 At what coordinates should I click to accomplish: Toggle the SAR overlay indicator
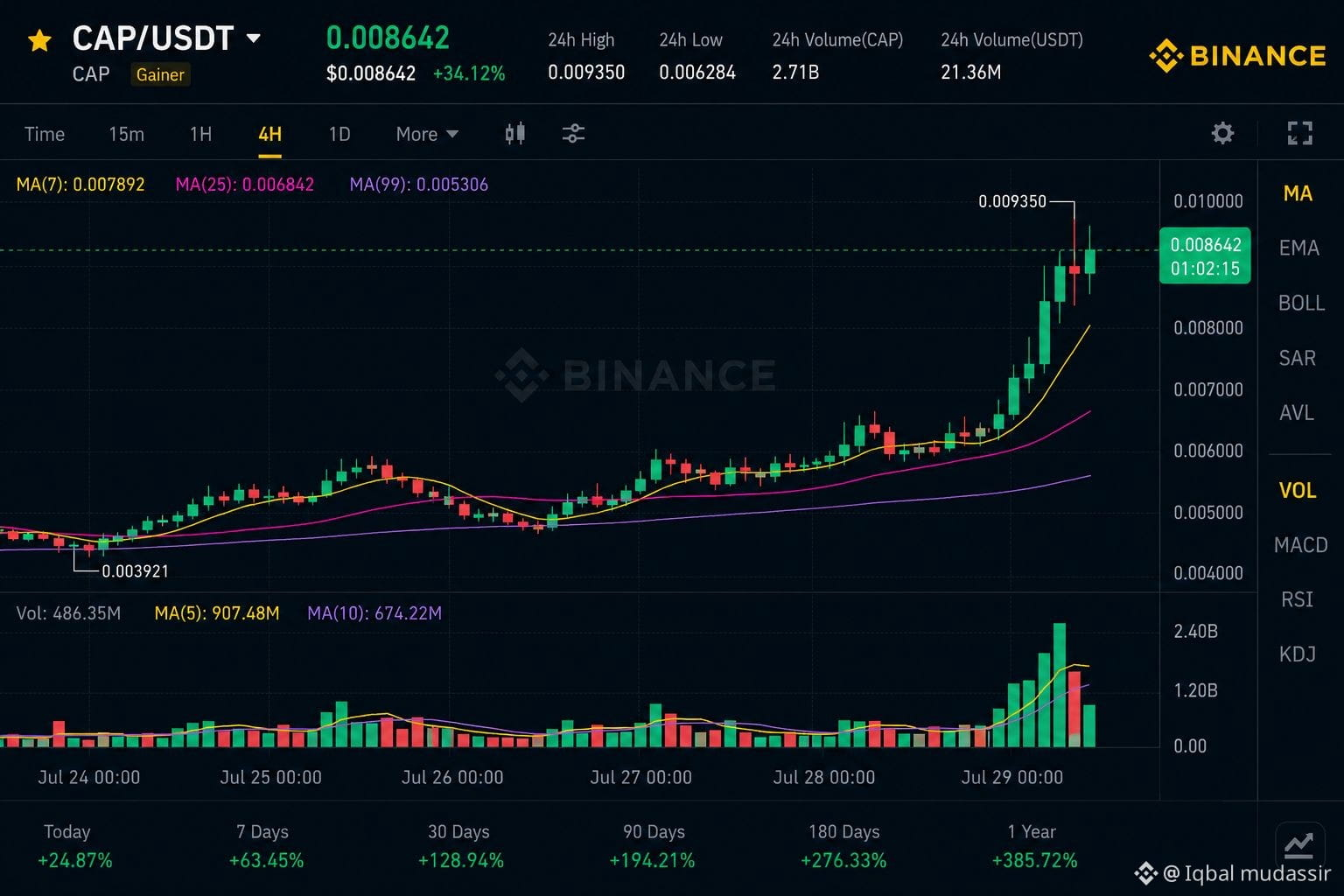tap(1298, 358)
